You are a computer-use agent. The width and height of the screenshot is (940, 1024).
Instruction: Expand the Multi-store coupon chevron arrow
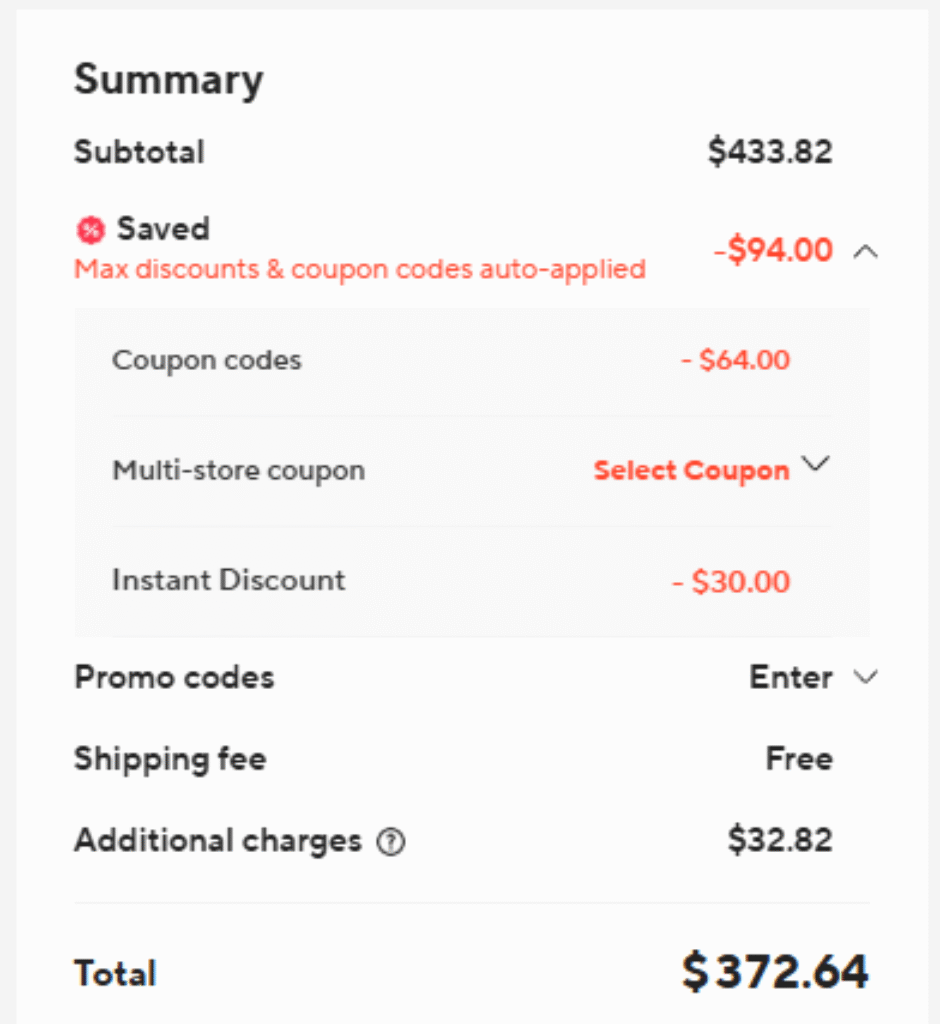pyautogui.click(x=817, y=465)
